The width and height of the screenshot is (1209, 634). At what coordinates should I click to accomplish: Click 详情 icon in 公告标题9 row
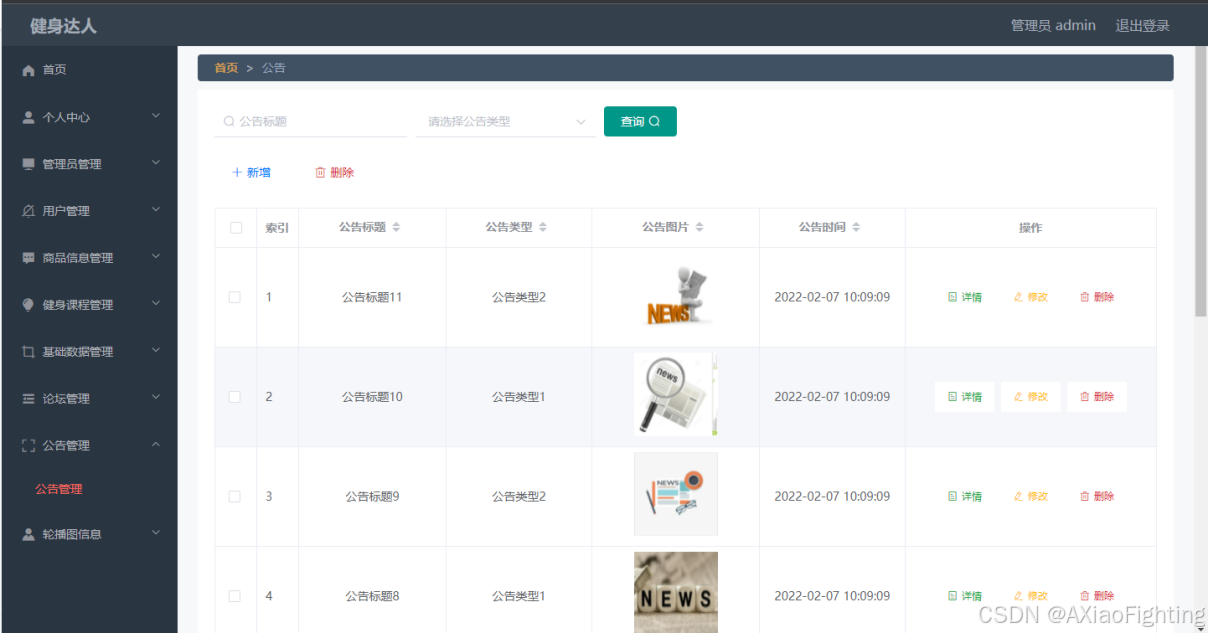953,497
